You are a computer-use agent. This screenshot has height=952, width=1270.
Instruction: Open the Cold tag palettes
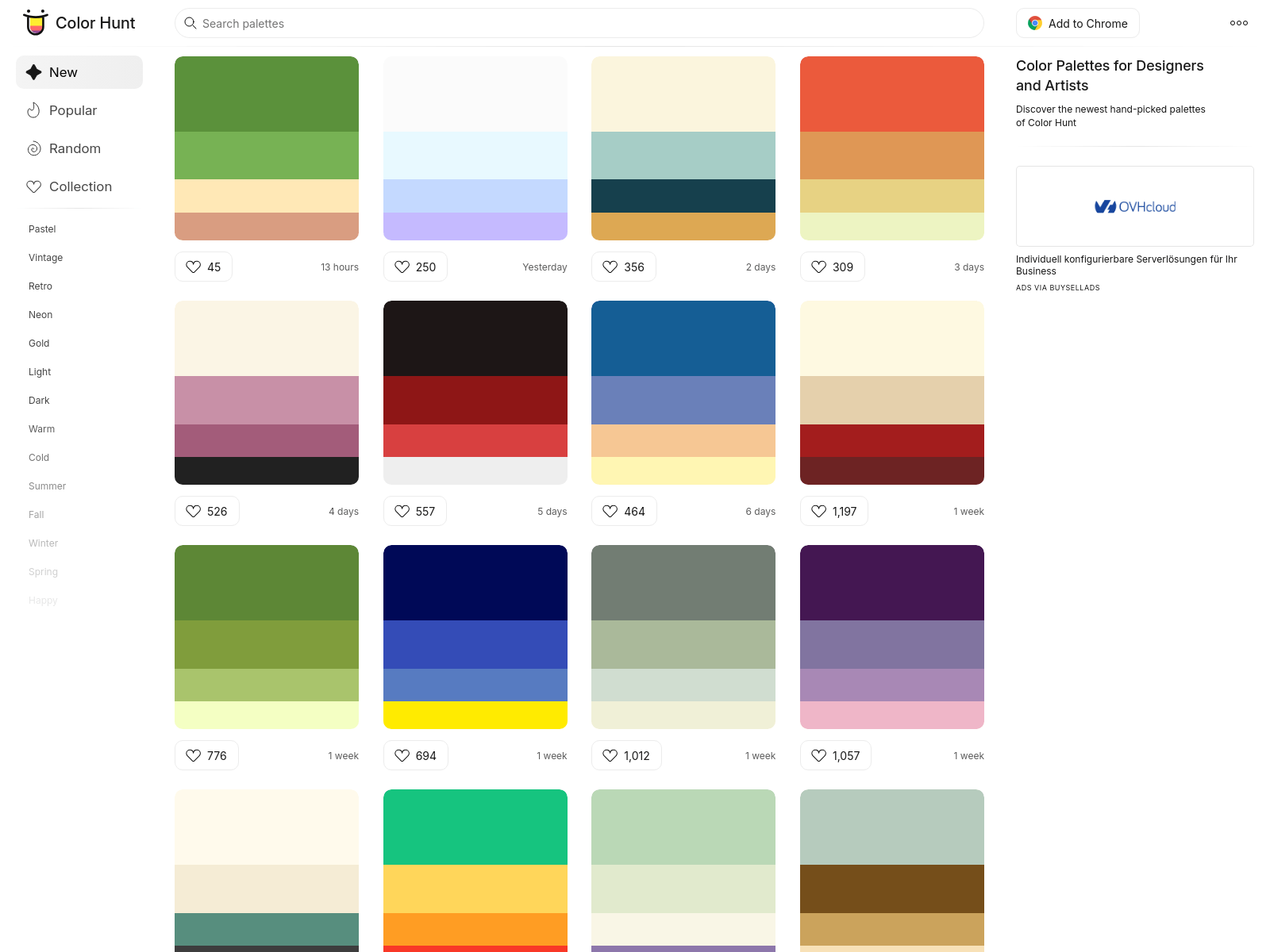(39, 458)
